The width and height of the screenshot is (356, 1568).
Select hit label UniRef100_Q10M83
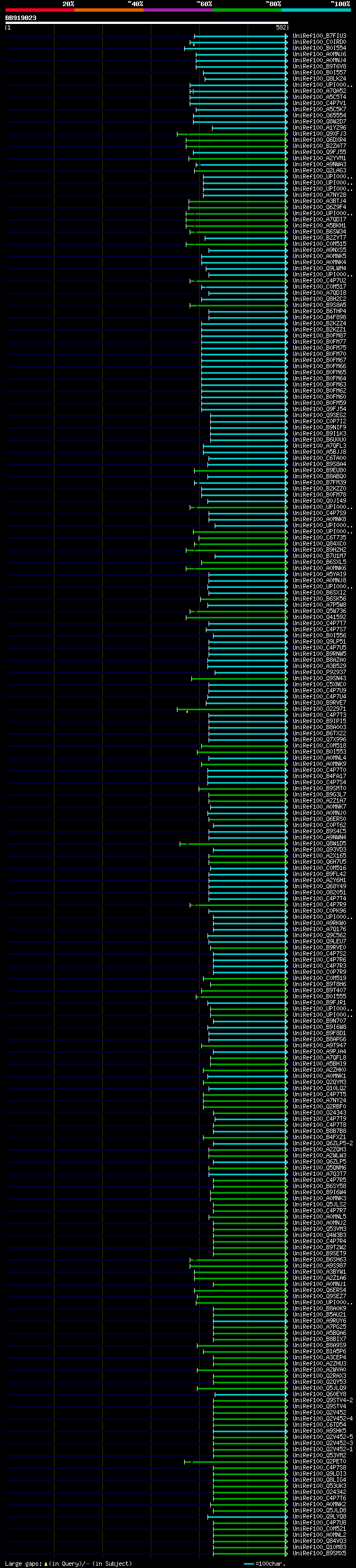pyautogui.click(x=319, y=1547)
